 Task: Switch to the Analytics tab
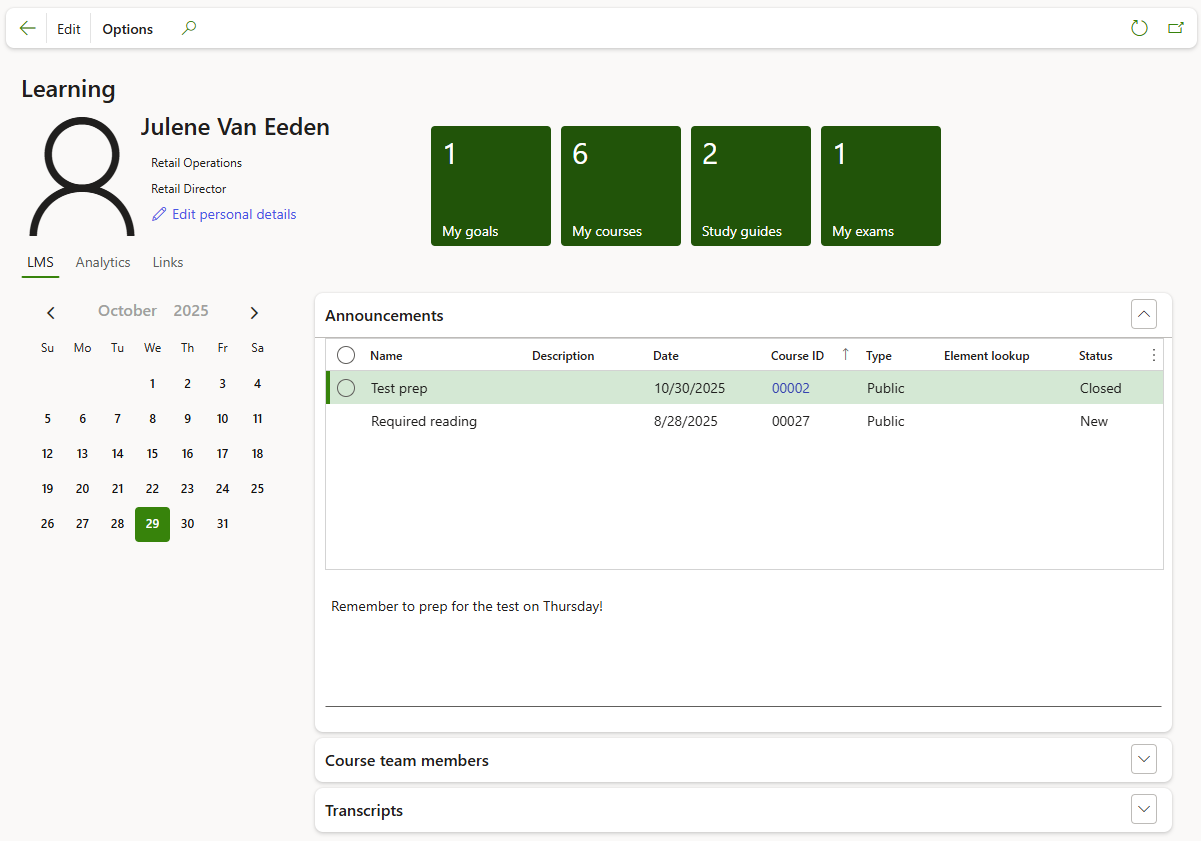pyautogui.click(x=103, y=262)
